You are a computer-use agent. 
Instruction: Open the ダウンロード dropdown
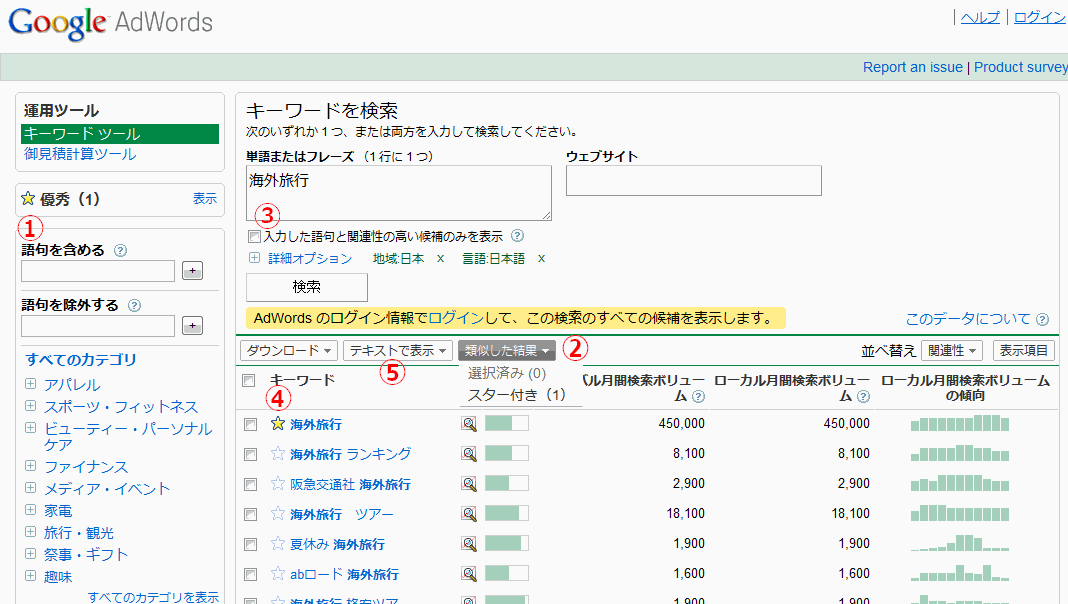click(x=289, y=351)
